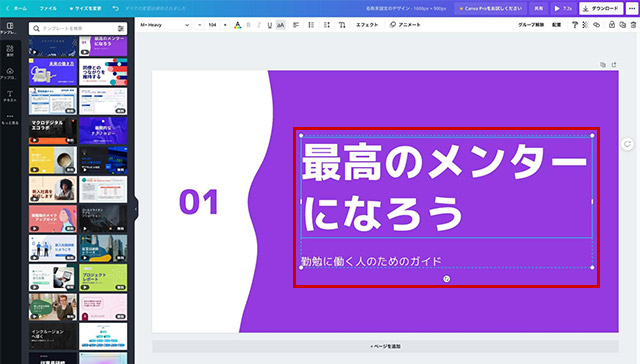Open the transparency icon
Image resolution: width=640 pixels, height=364 pixels.
point(585,25)
